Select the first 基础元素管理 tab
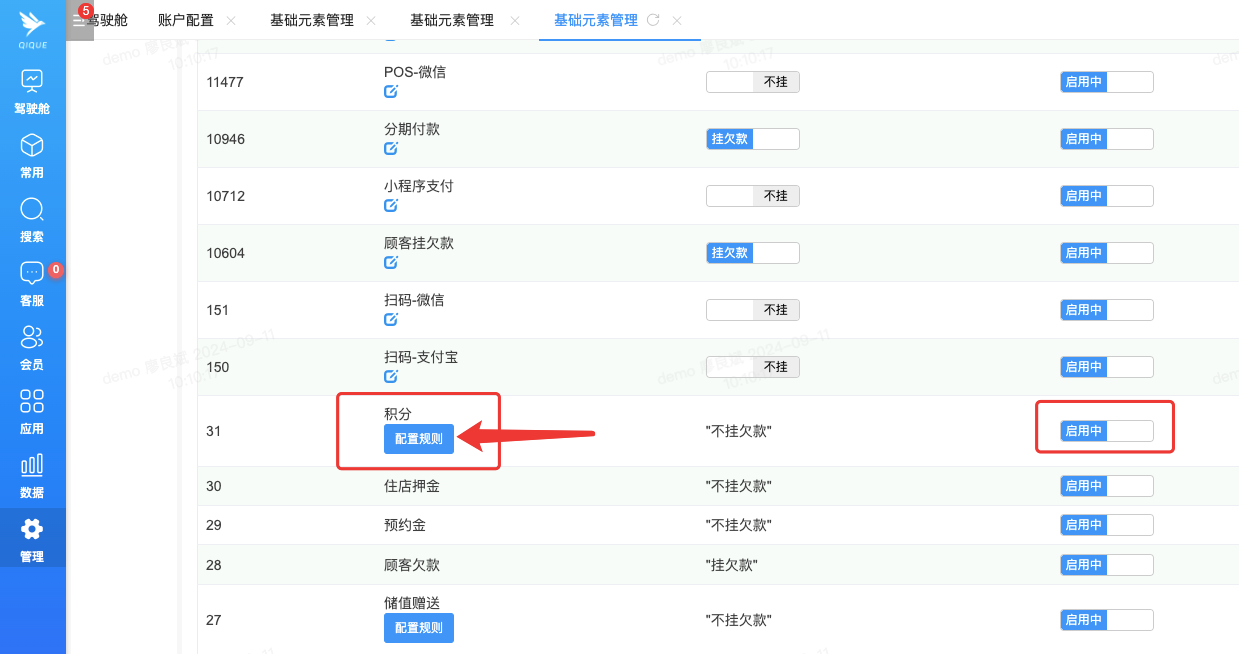This screenshot has height=654, width=1239. (311, 20)
